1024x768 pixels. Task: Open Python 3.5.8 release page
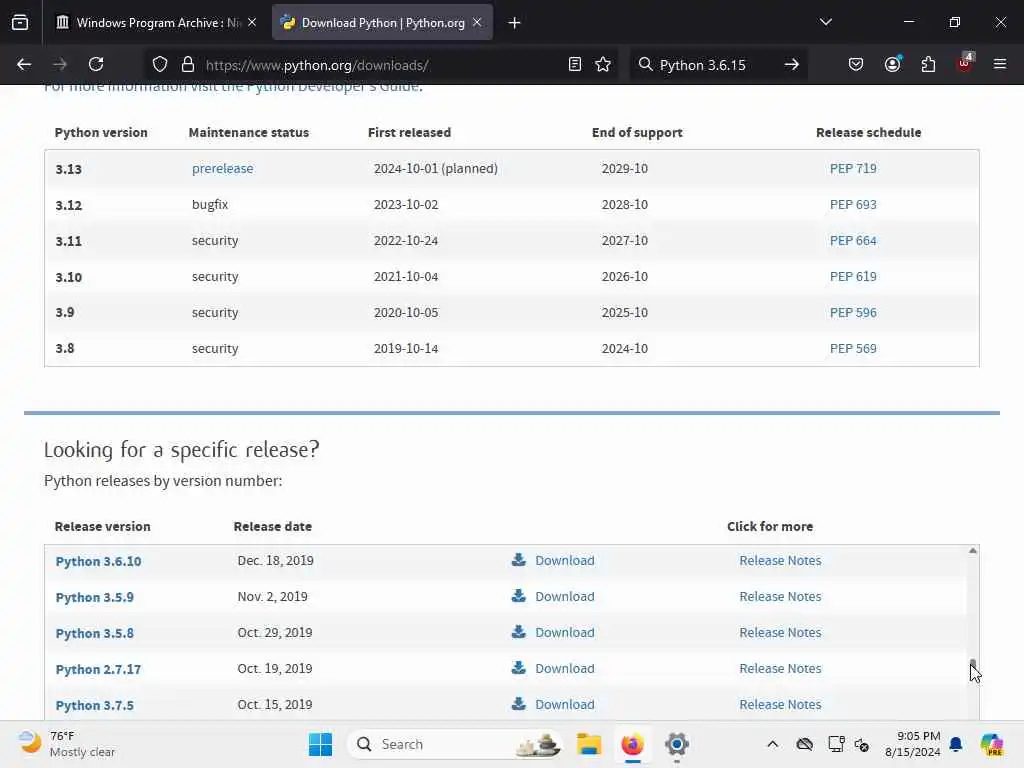tap(95, 633)
